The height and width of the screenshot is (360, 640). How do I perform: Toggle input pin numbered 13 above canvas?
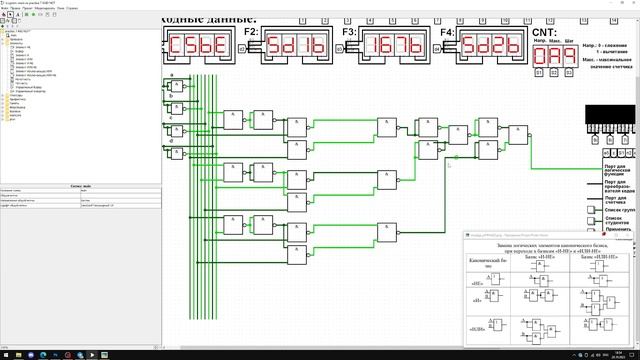tap(584, 20)
